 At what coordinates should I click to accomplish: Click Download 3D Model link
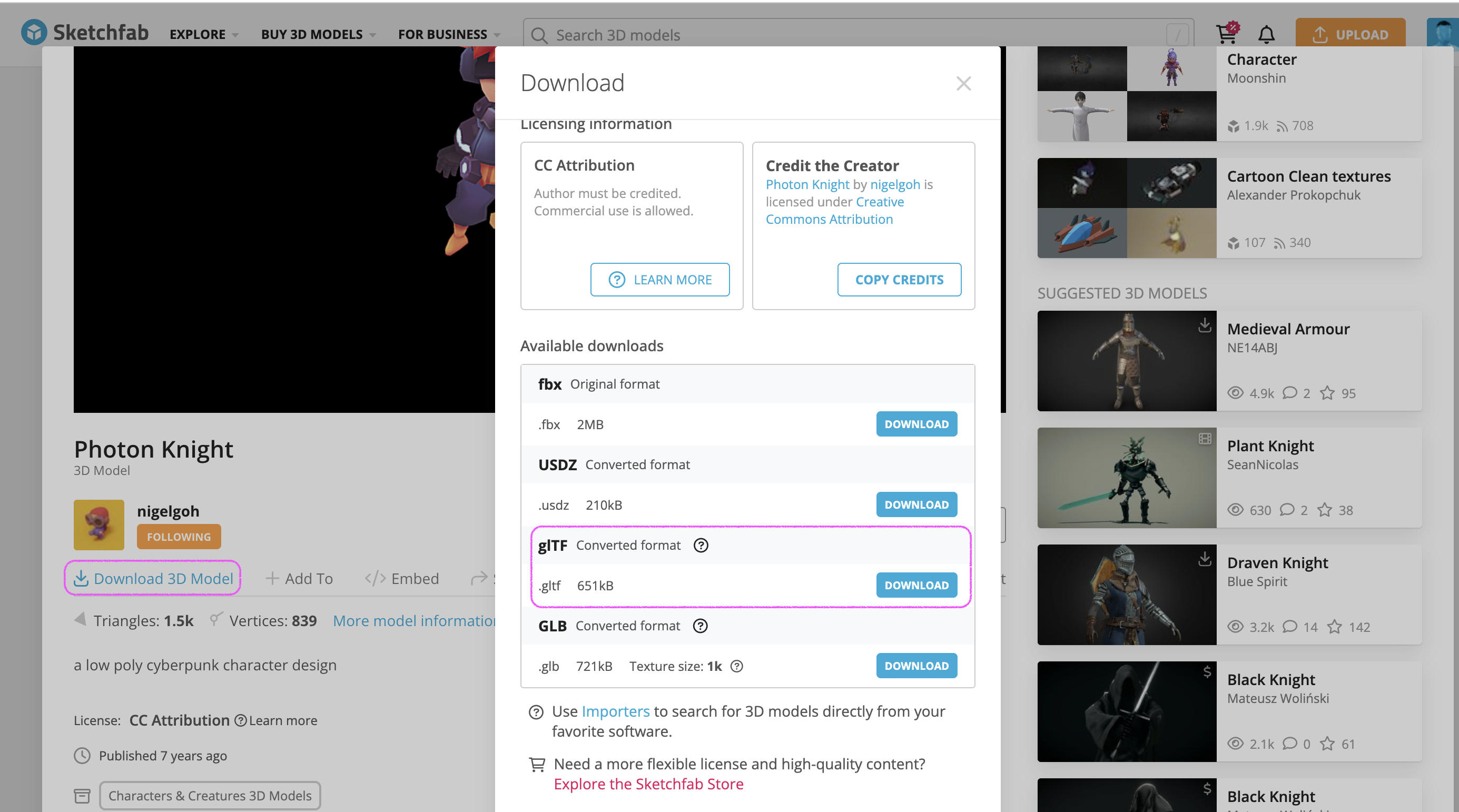[153, 578]
